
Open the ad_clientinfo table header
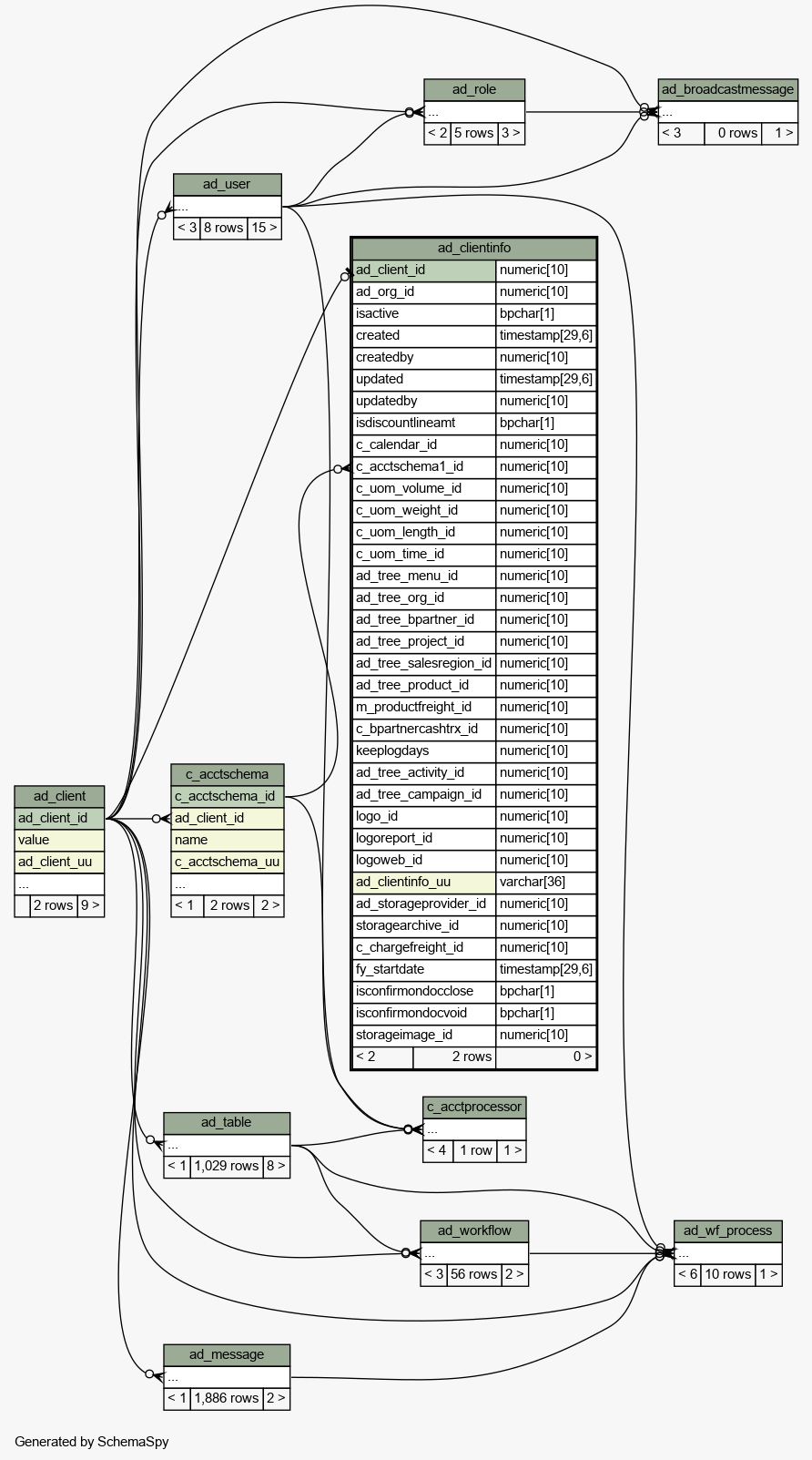tap(473, 248)
